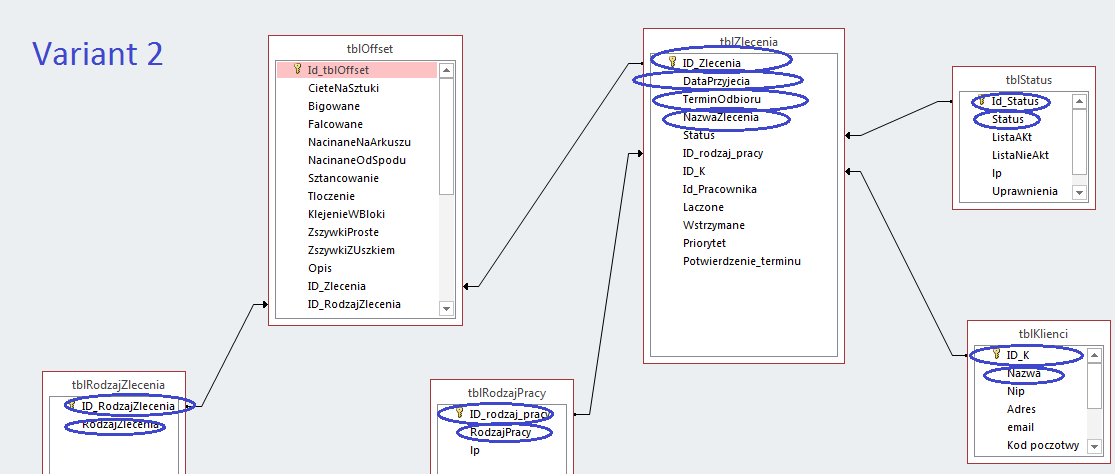This screenshot has width=1115, height=474.
Task: Select the email field
Action: coord(1020,427)
